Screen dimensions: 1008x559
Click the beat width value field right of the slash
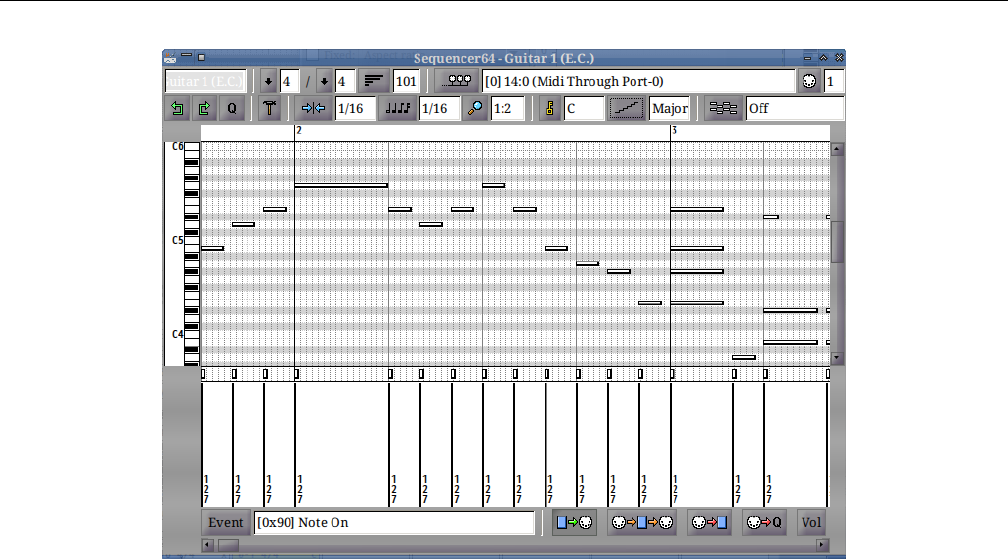click(345, 82)
